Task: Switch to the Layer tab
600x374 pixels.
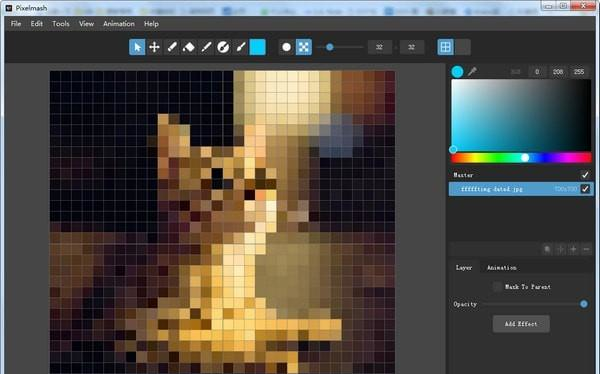Action: pos(464,268)
